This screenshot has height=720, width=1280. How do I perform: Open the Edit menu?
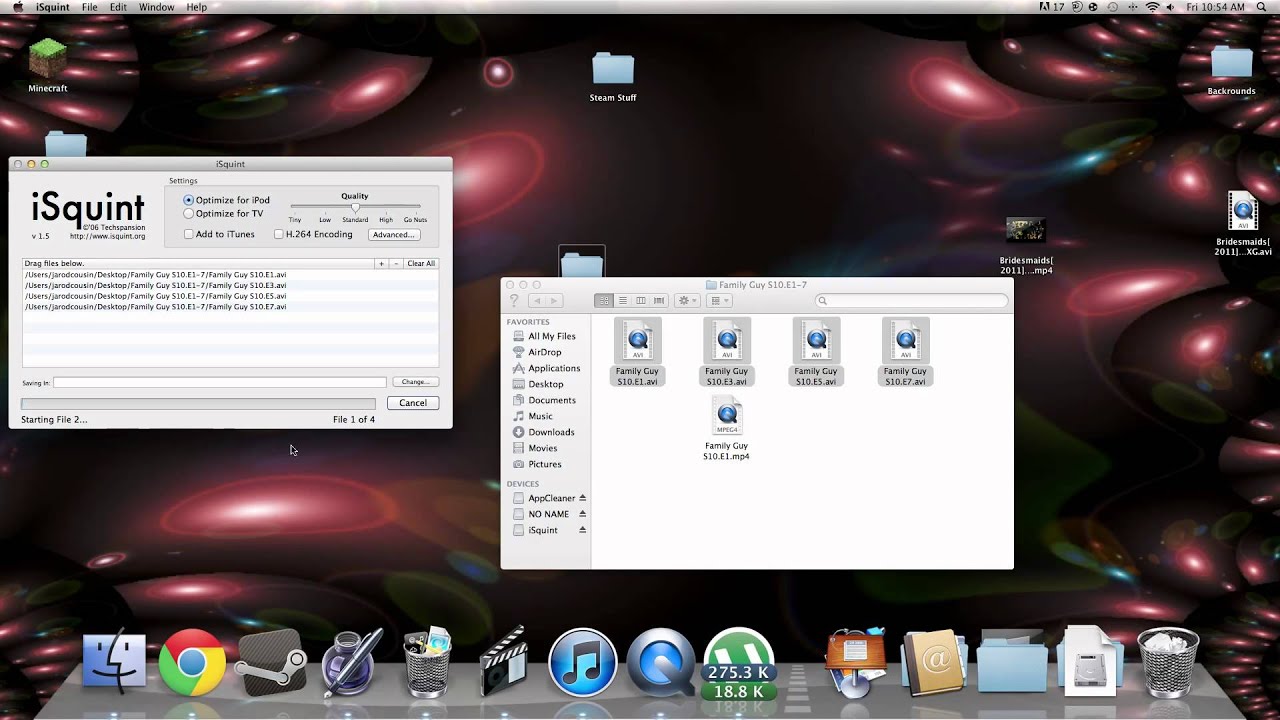[118, 7]
